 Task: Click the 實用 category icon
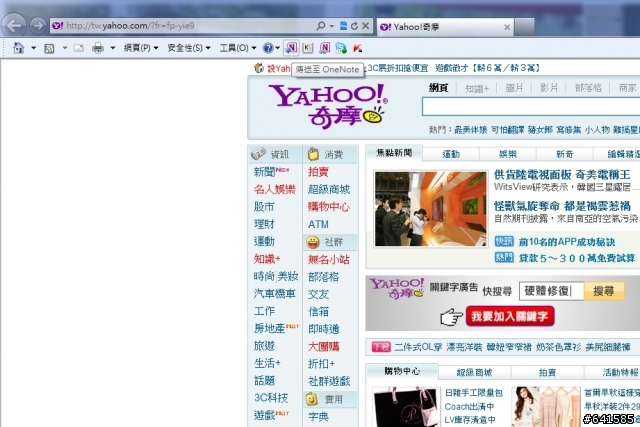point(311,399)
